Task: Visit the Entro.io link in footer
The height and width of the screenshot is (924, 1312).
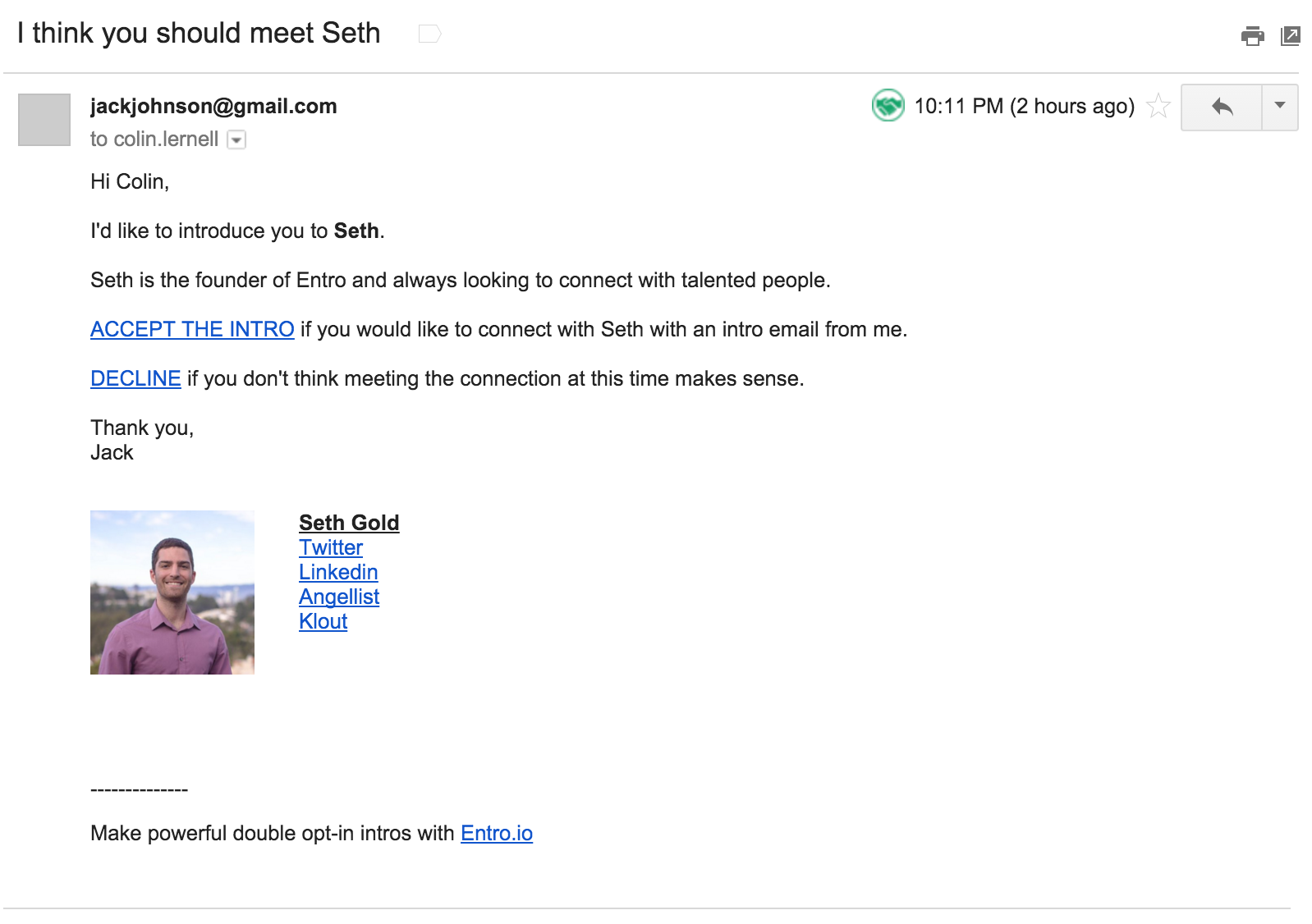Action: (x=497, y=833)
